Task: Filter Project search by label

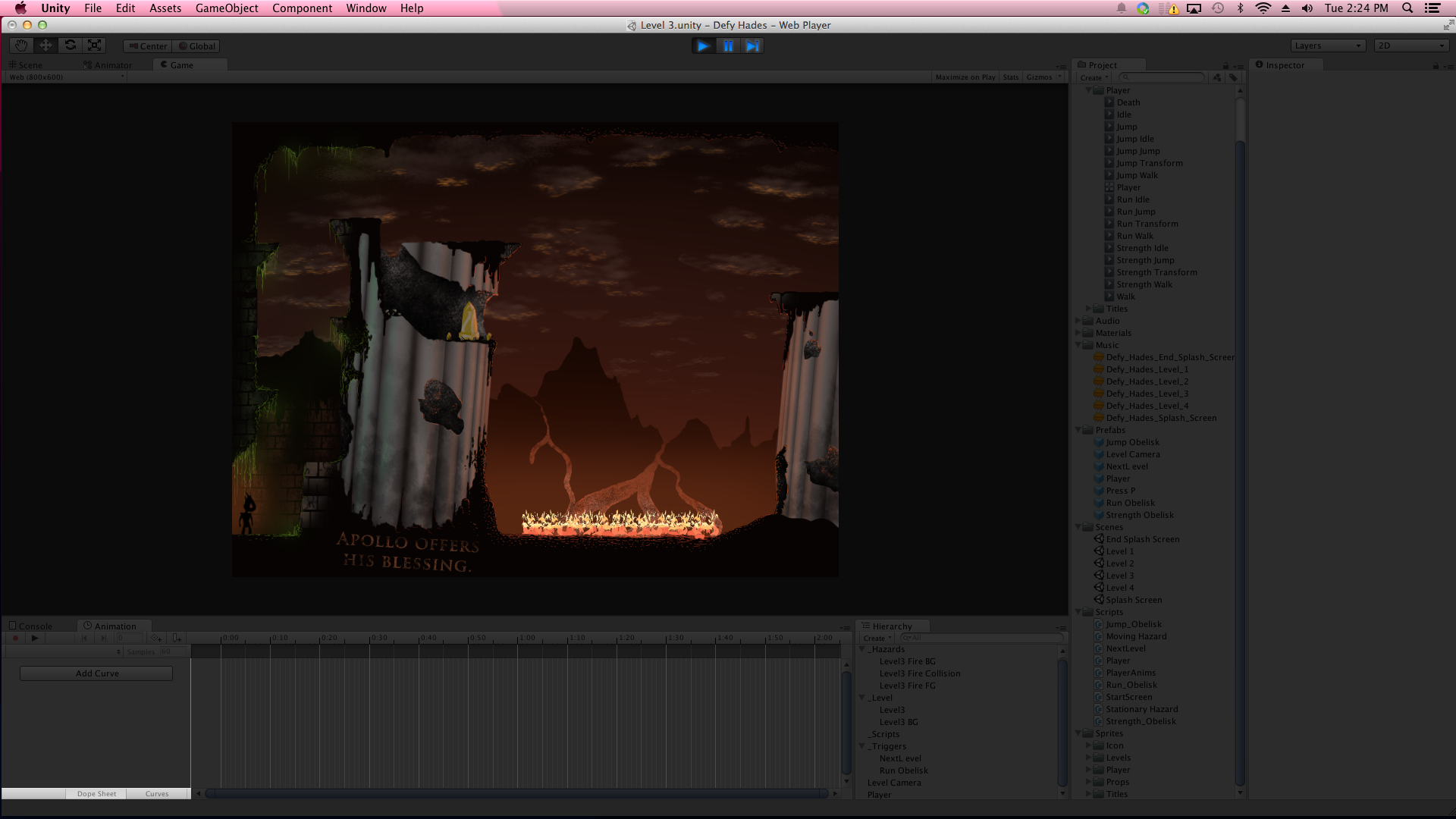Action: click(x=1233, y=77)
